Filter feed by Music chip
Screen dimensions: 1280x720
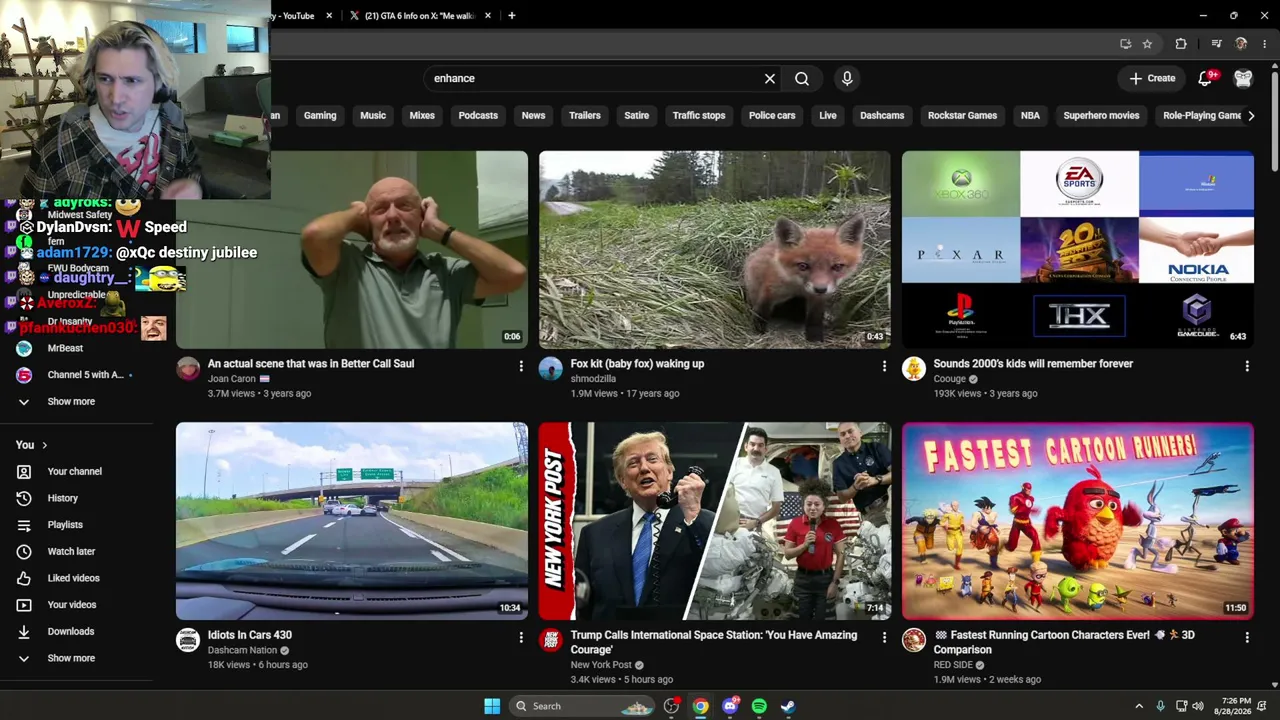[x=373, y=116]
